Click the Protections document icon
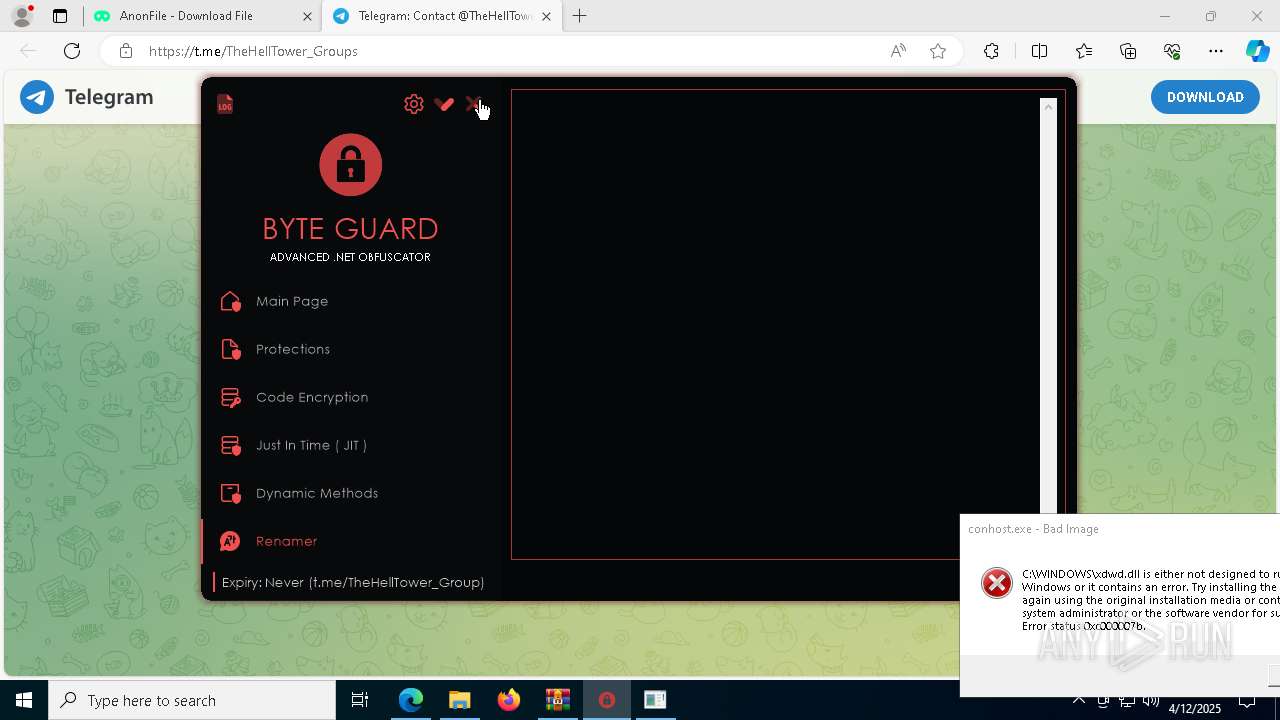Image resolution: width=1280 pixels, height=720 pixels. pos(231,349)
